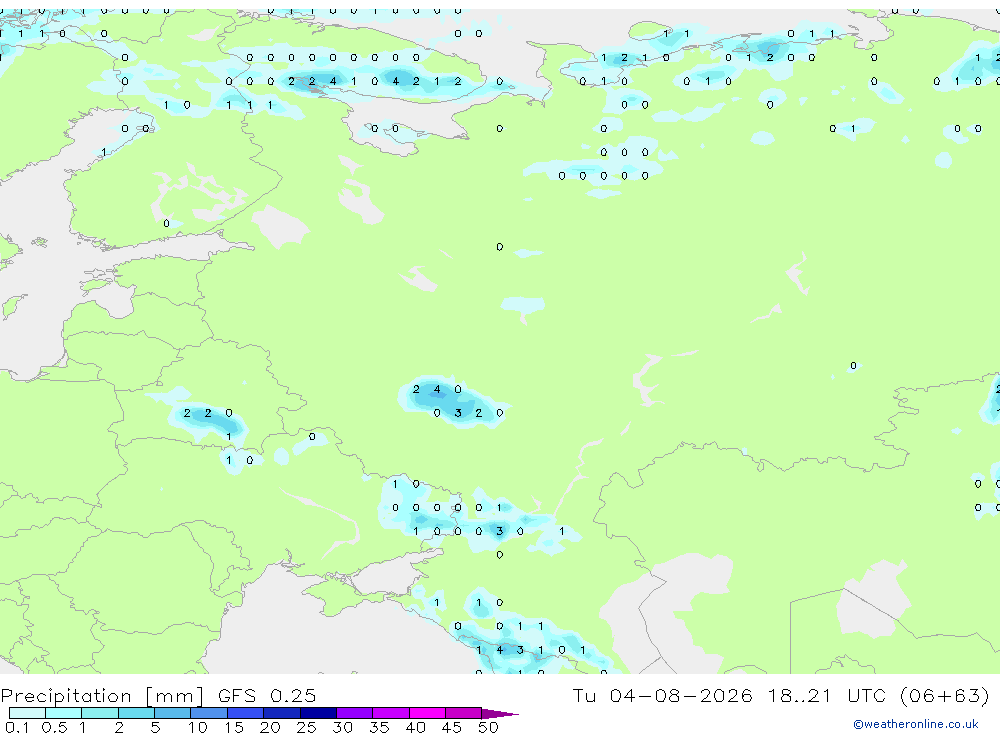
Task: Click the over-50 arrow tip of legend
Action: click(501, 713)
